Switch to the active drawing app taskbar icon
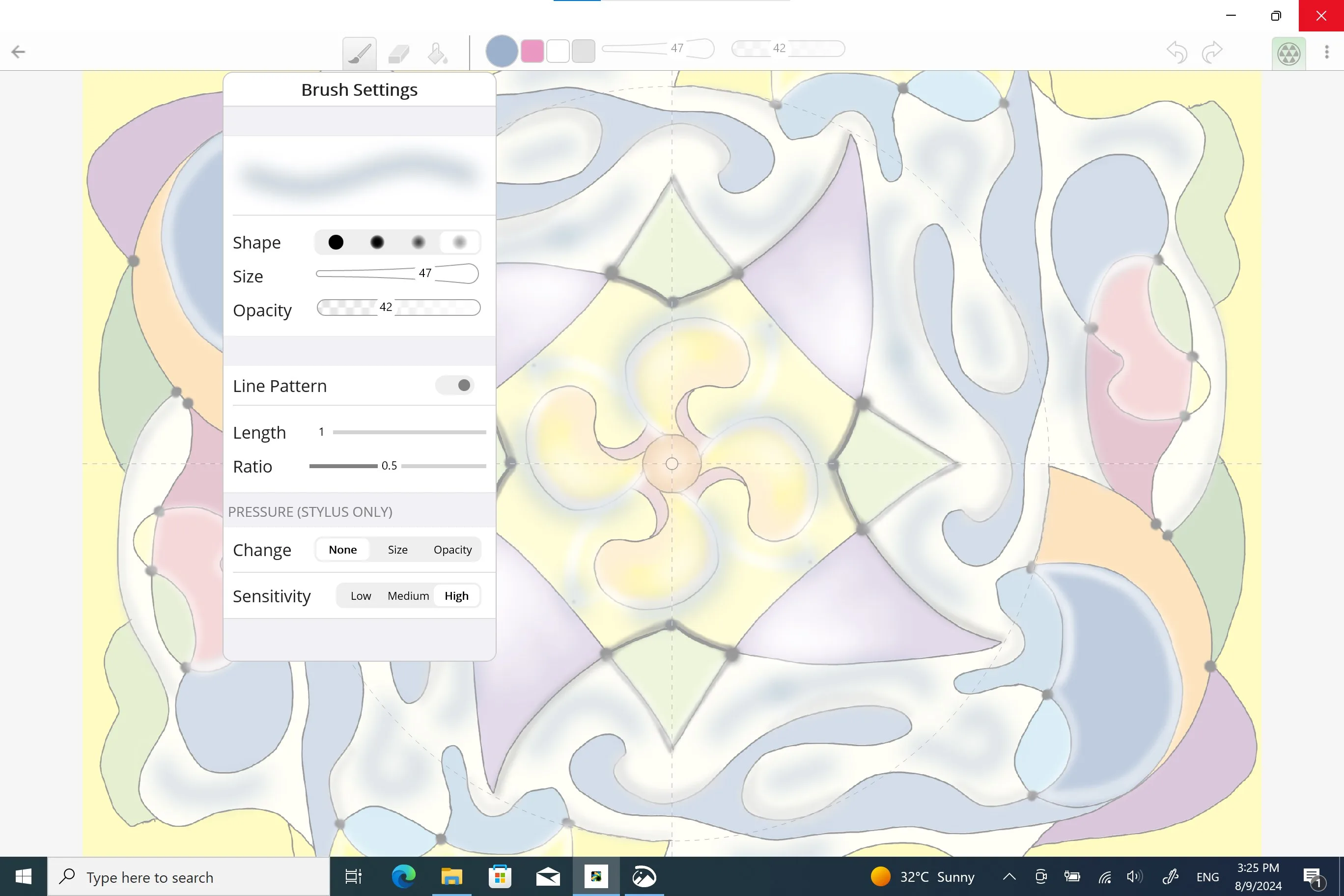The image size is (1344, 896). (x=596, y=876)
